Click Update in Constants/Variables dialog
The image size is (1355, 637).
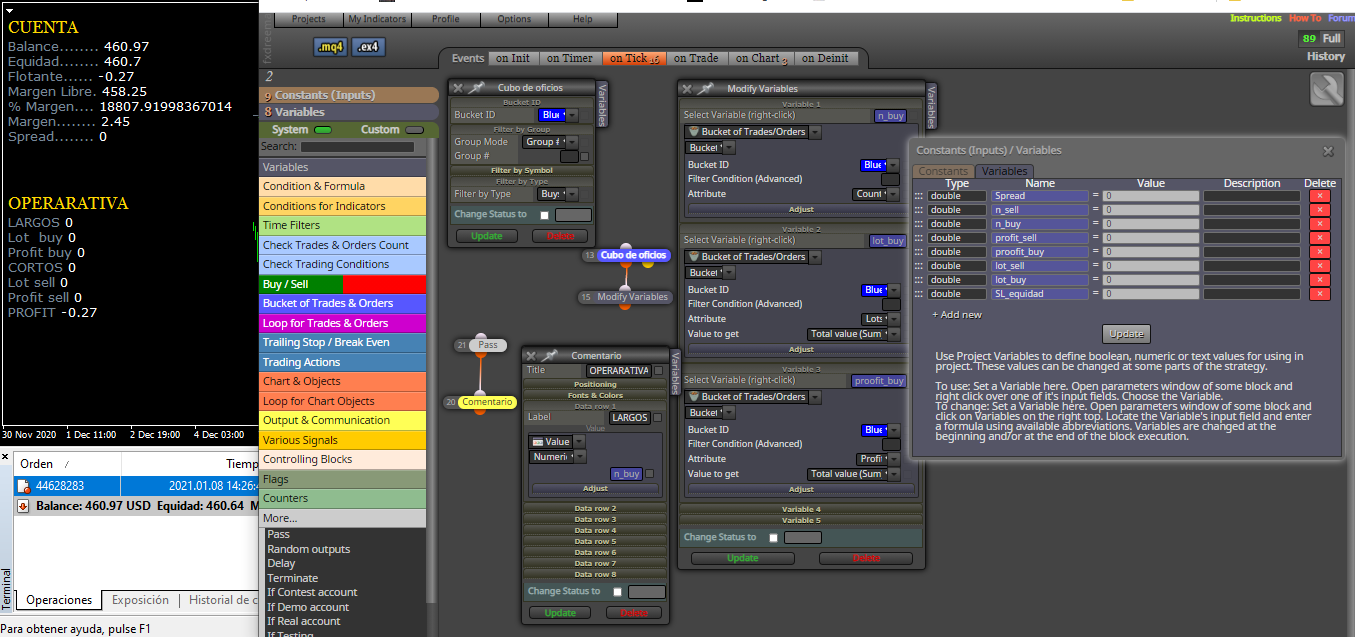[x=1127, y=334]
